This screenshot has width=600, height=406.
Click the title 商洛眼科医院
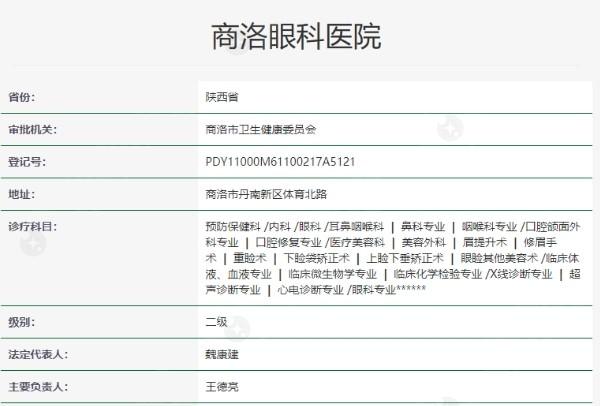(297, 36)
